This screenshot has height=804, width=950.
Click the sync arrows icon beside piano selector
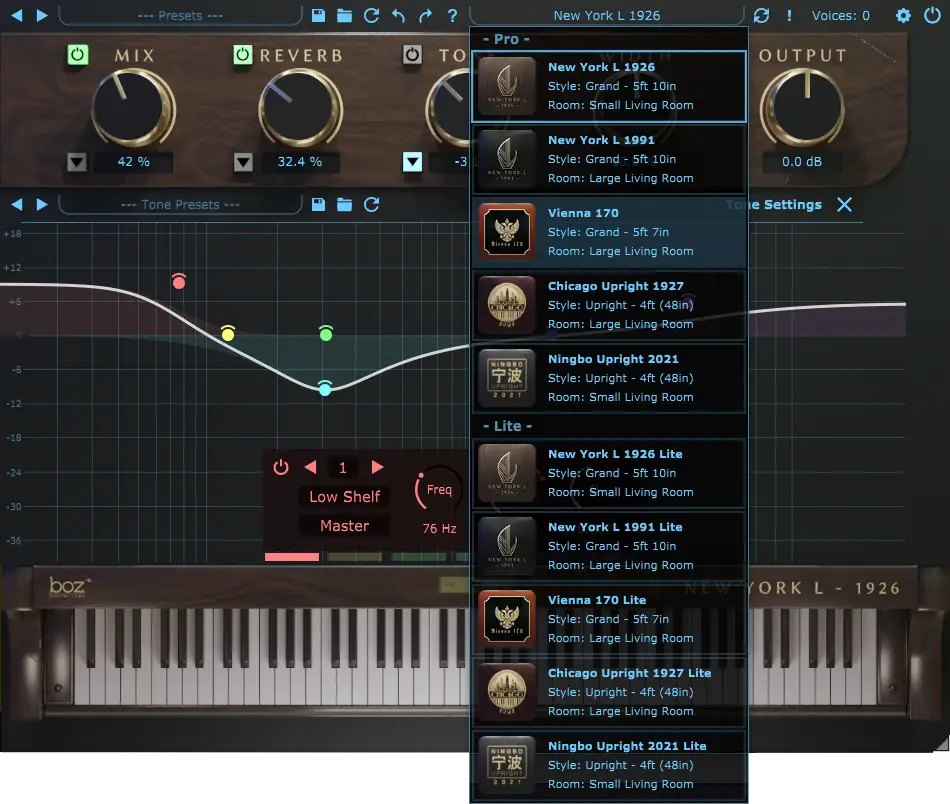(x=762, y=16)
